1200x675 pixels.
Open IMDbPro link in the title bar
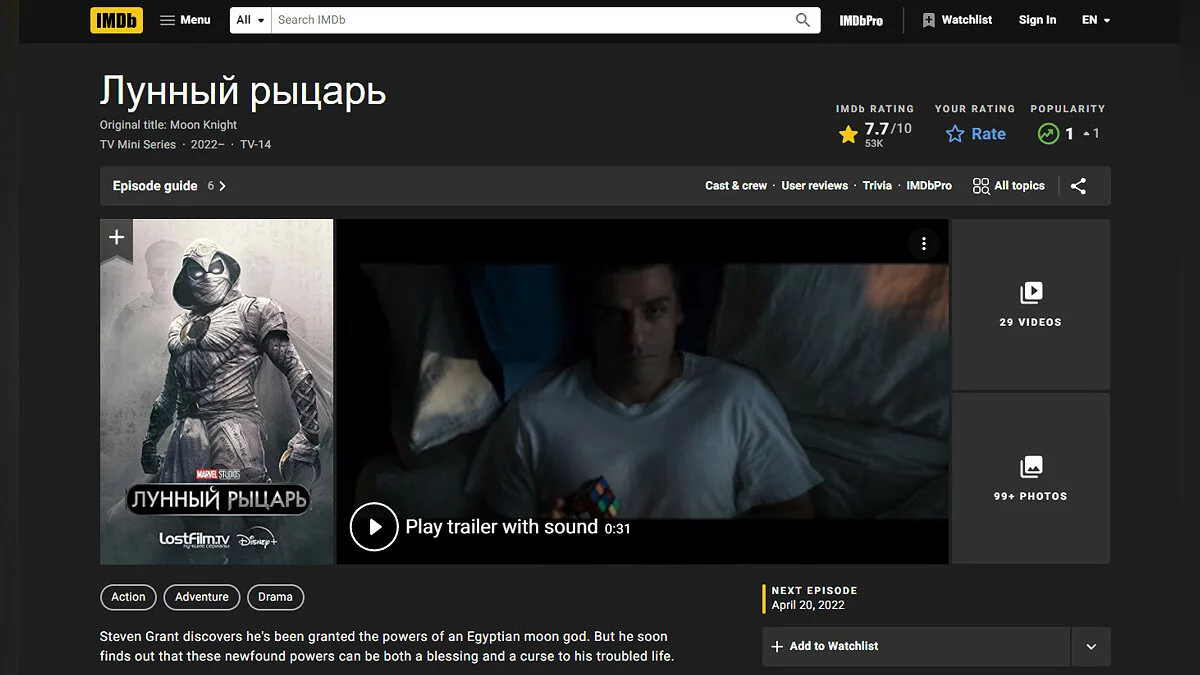pos(929,186)
